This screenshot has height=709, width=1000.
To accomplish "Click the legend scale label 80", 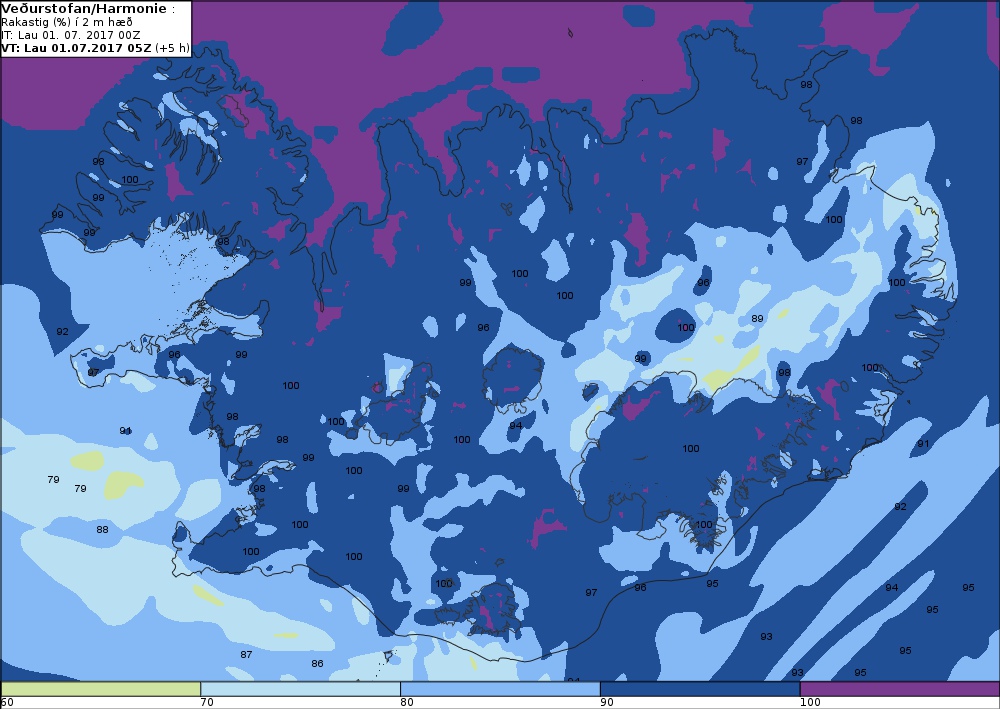I will click(407, 703).
